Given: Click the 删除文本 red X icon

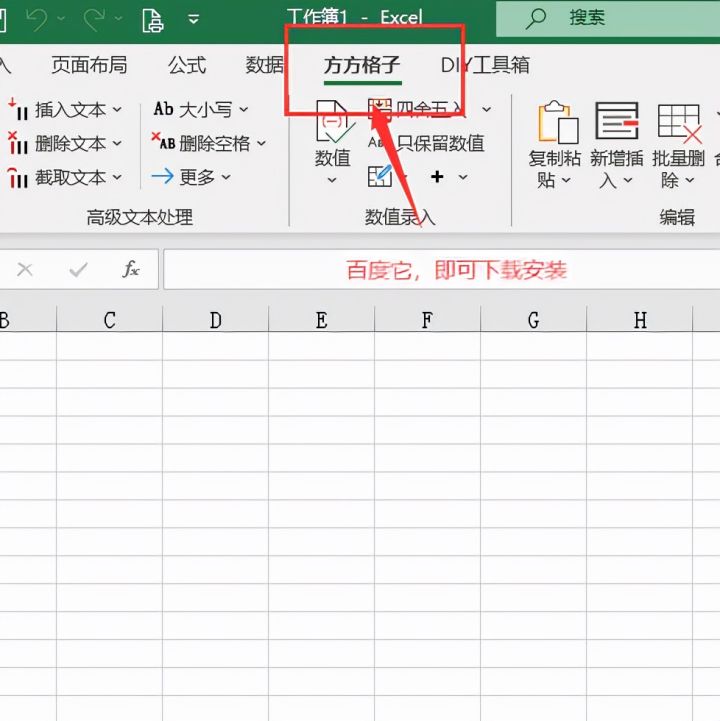Looking at the screenshot, I should click(18, 143).
